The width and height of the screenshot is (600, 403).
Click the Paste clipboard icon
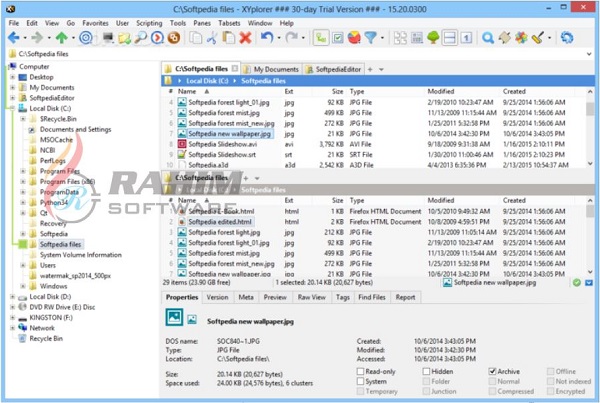(x=228, y=38)
